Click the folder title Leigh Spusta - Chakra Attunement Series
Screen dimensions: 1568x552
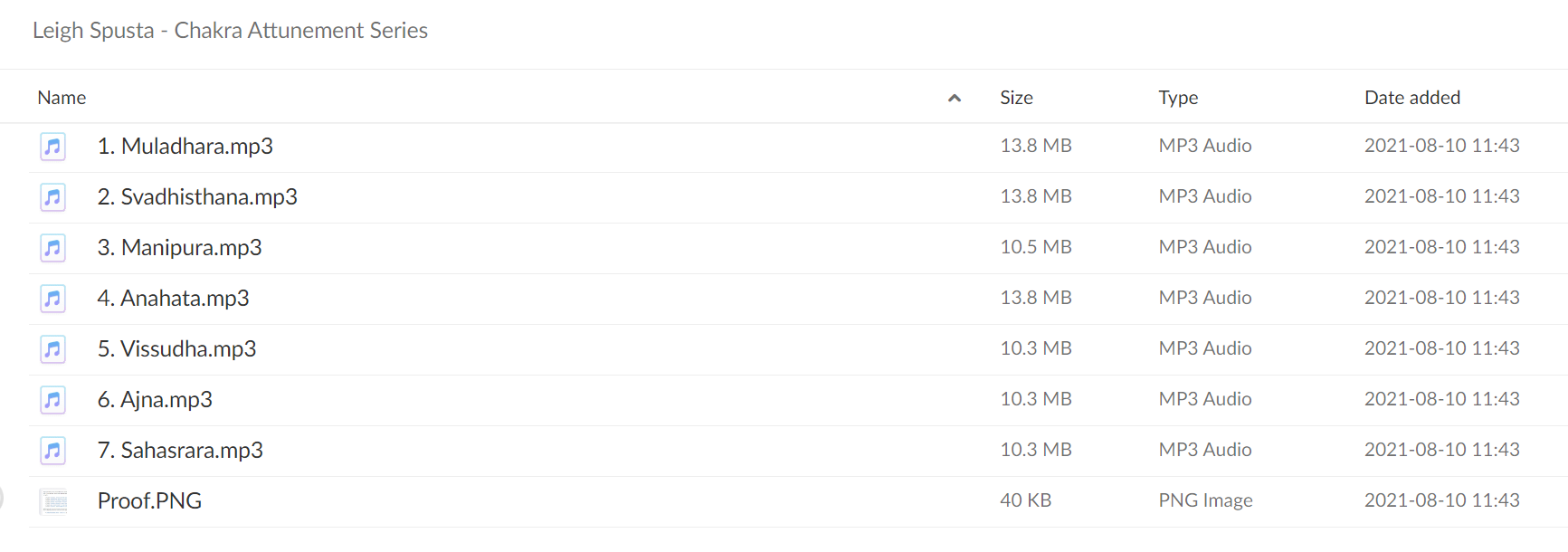click(230, 30)
